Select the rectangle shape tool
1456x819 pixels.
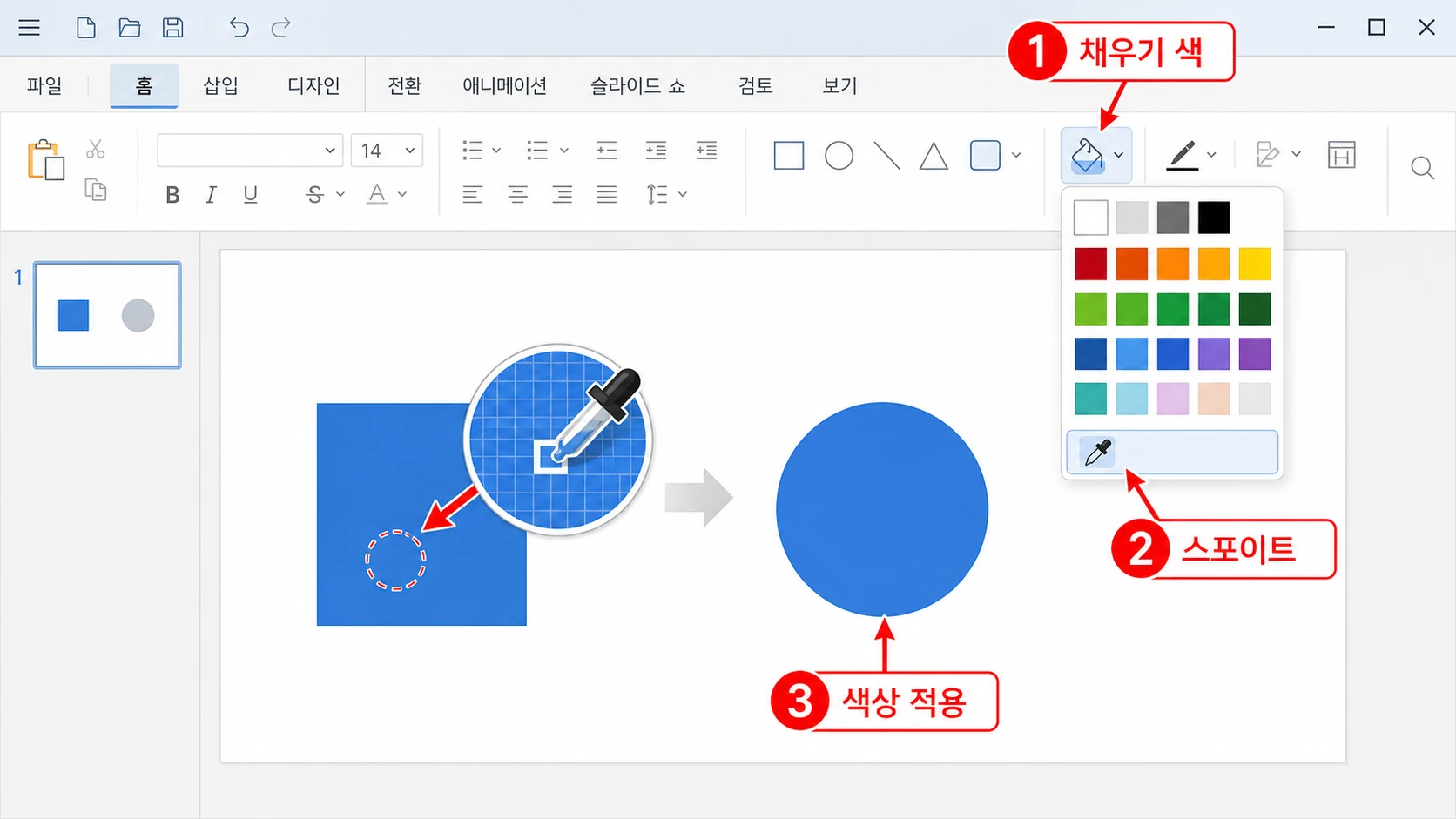(x=789, y=156)
